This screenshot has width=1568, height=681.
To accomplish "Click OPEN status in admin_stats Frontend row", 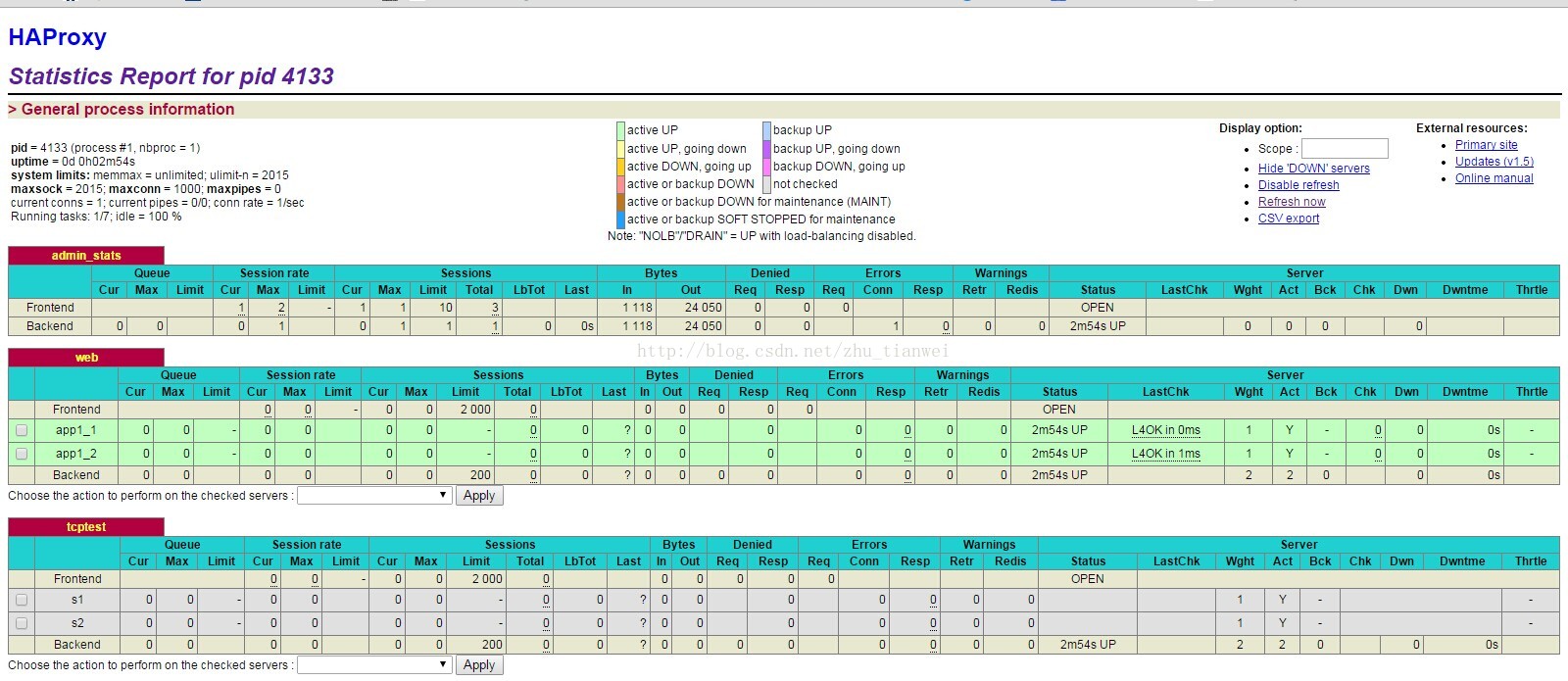I will coord(1098,308).
